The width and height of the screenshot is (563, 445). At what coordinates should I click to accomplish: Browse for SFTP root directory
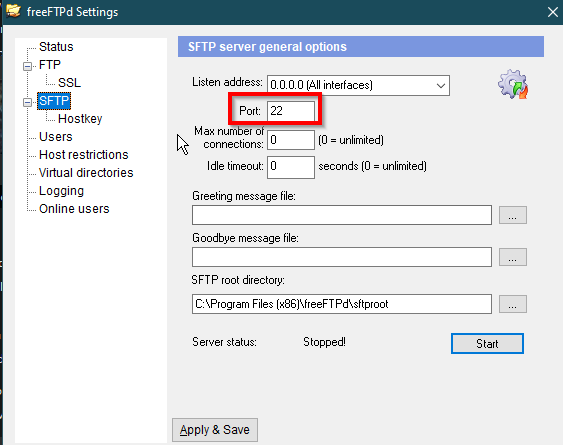coord(513,304)
